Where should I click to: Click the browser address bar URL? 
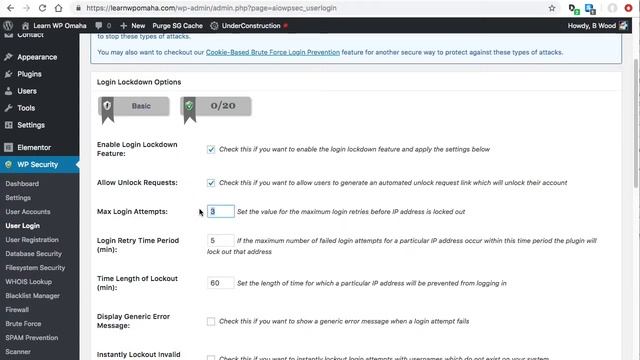pyautogui.click(x=211, y=8)
